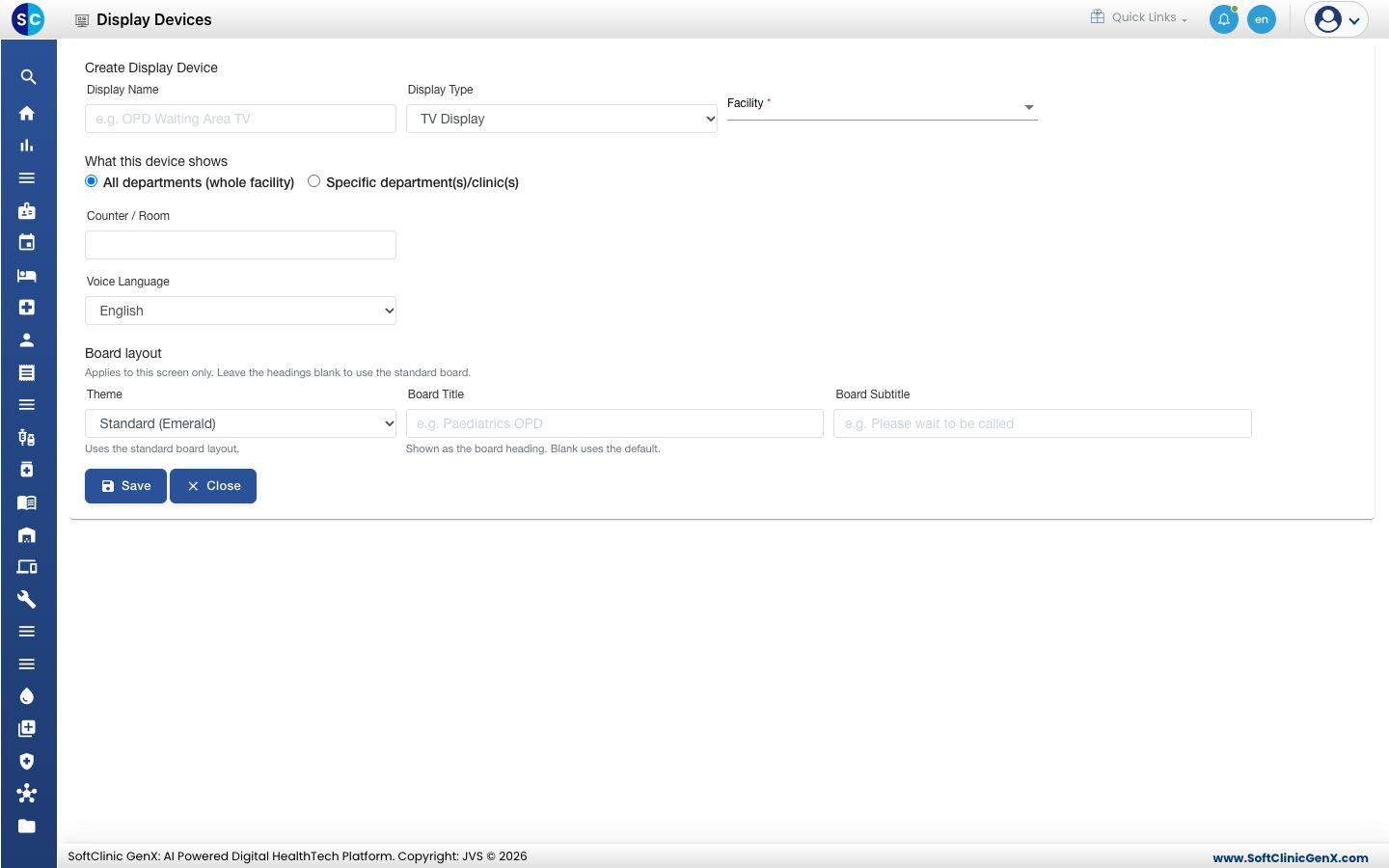Open the notifications bell
The image size is (1389, 868).
[x=1224, y=19]
